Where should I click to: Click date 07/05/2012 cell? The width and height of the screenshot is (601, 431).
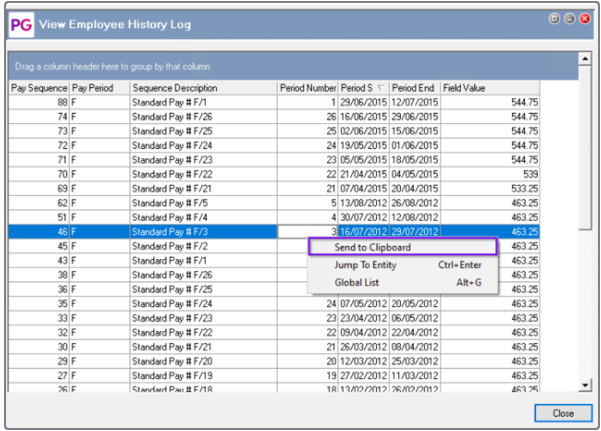click(x=363, y=304)
